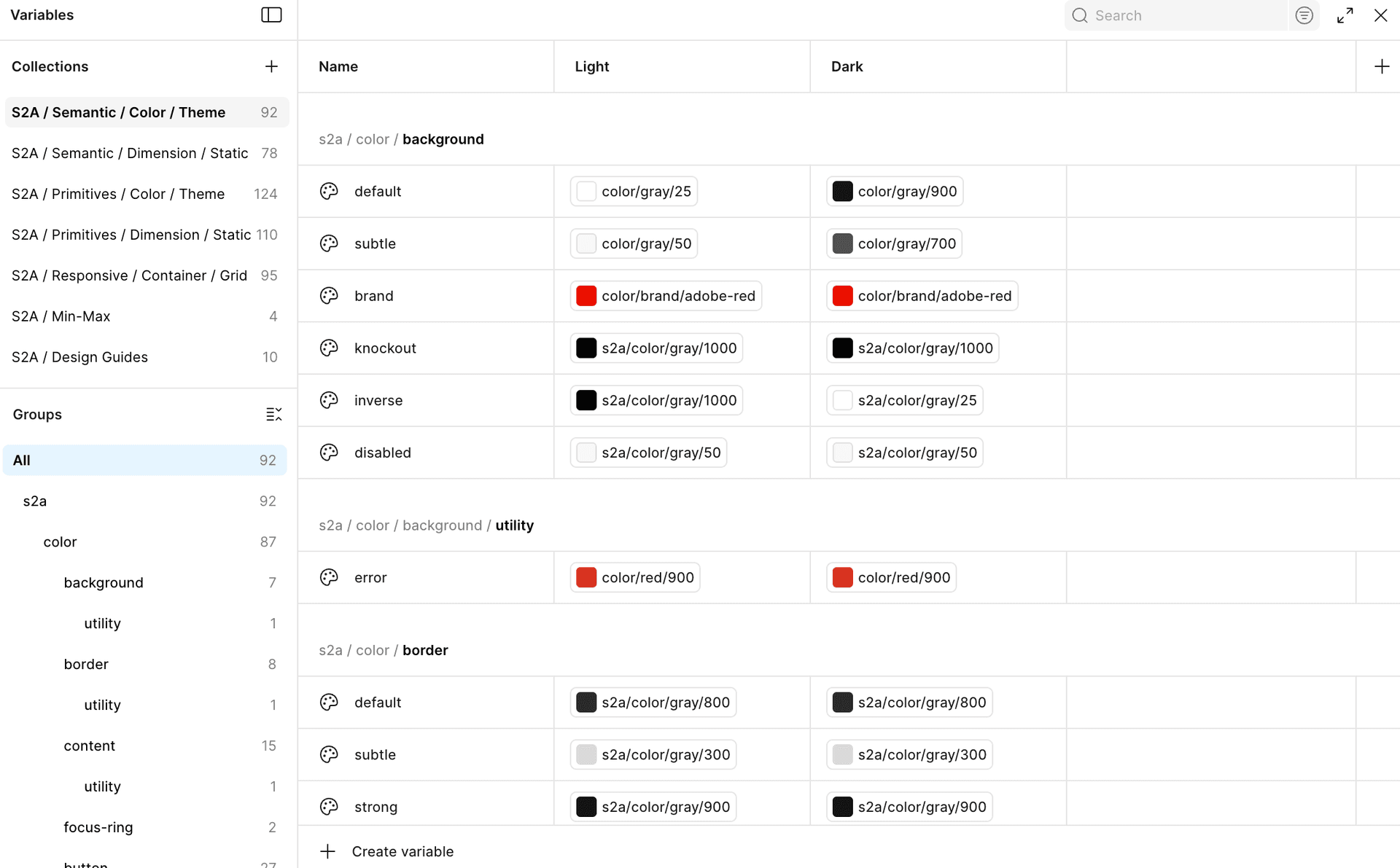Collapse the Variables sidebar panel
The width and height of the screenshot is (1400, 868).
tap(271, 15)
